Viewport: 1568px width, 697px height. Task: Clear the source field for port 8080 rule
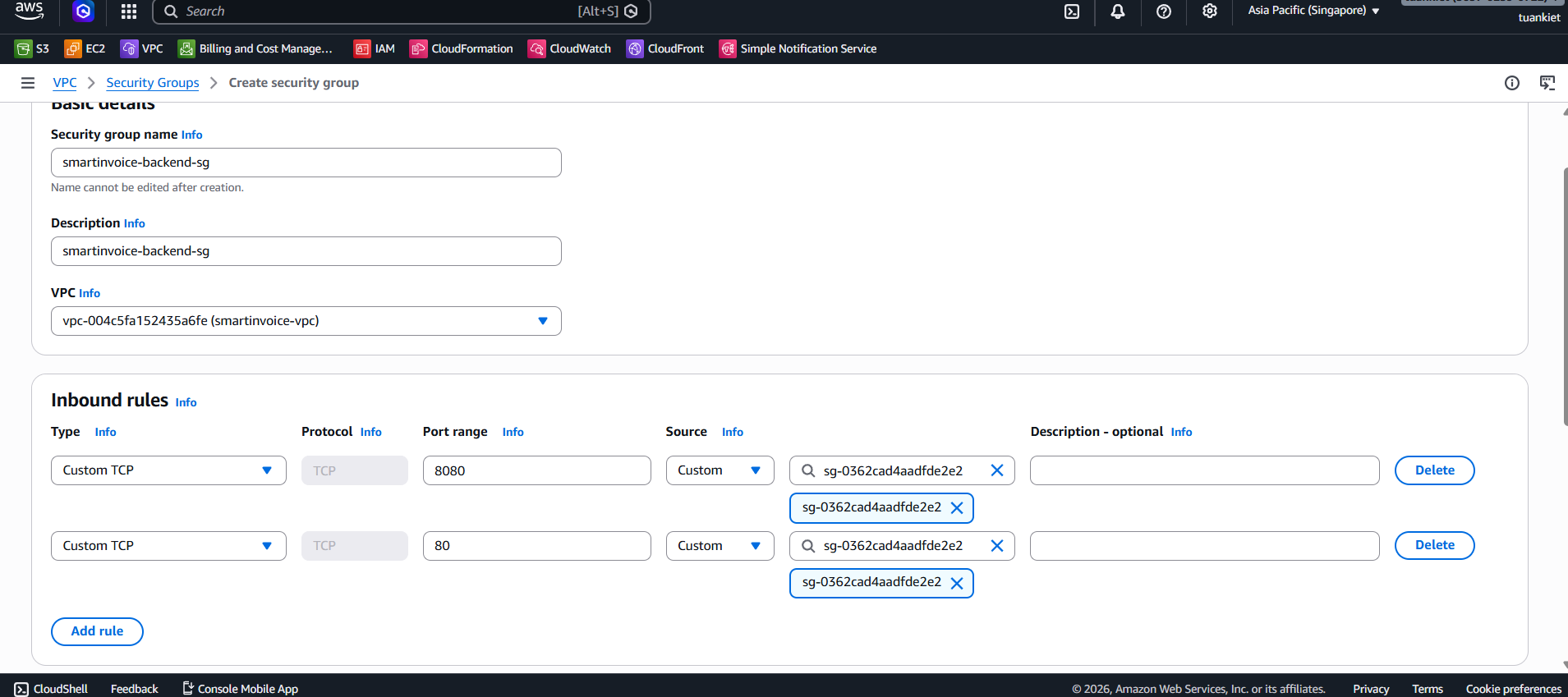tap(996, 470)
